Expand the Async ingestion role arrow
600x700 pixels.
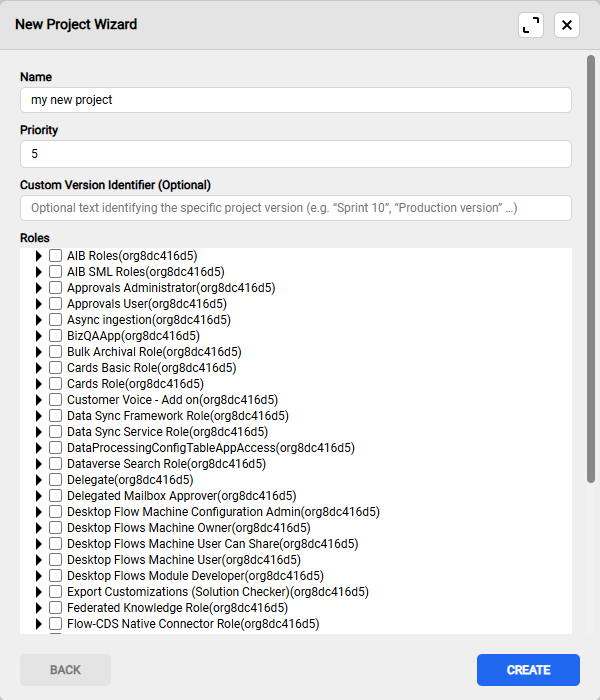(x=39, y=320)
